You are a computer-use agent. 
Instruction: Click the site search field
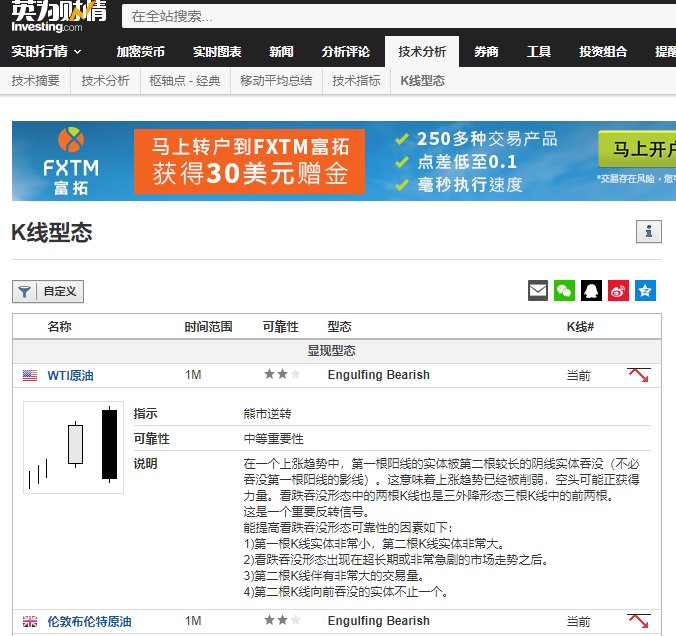coord(399,16)
